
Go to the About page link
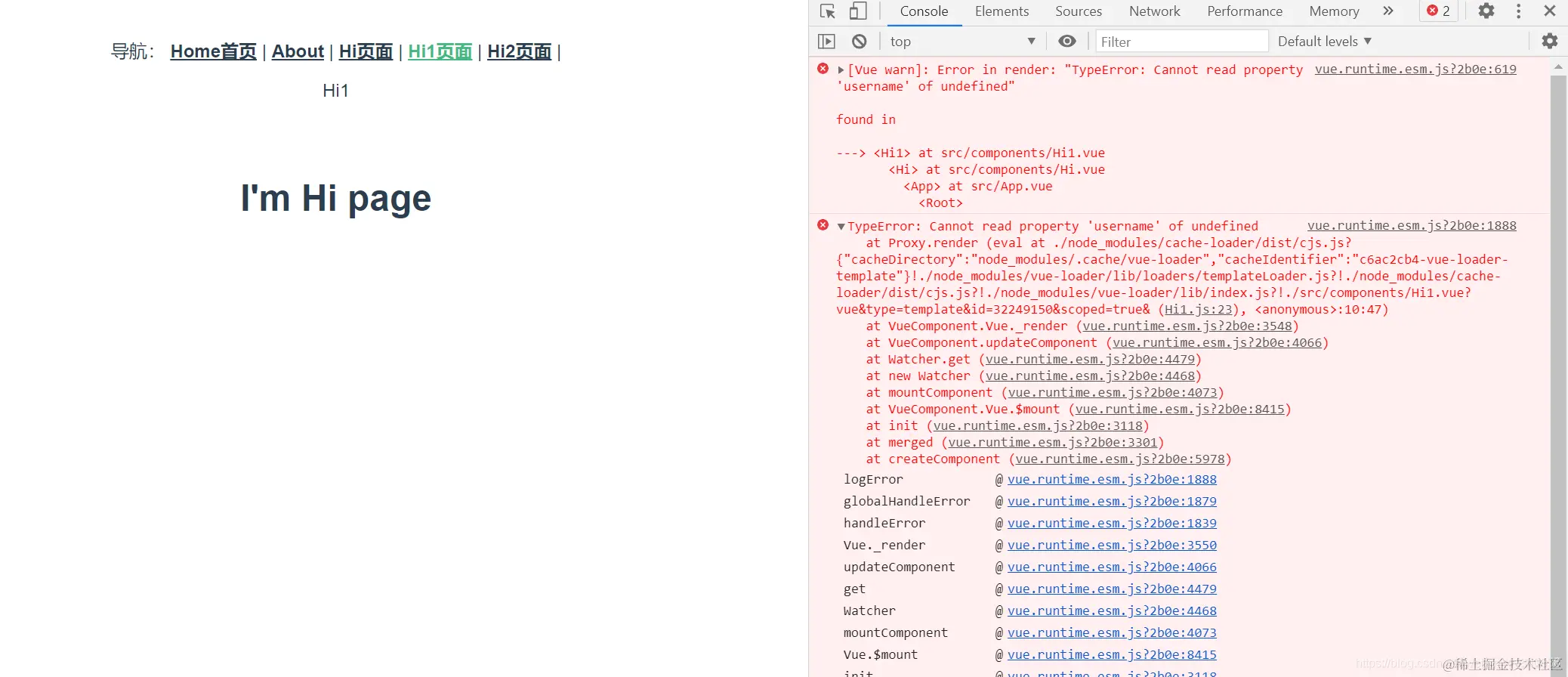pos(298,51)
